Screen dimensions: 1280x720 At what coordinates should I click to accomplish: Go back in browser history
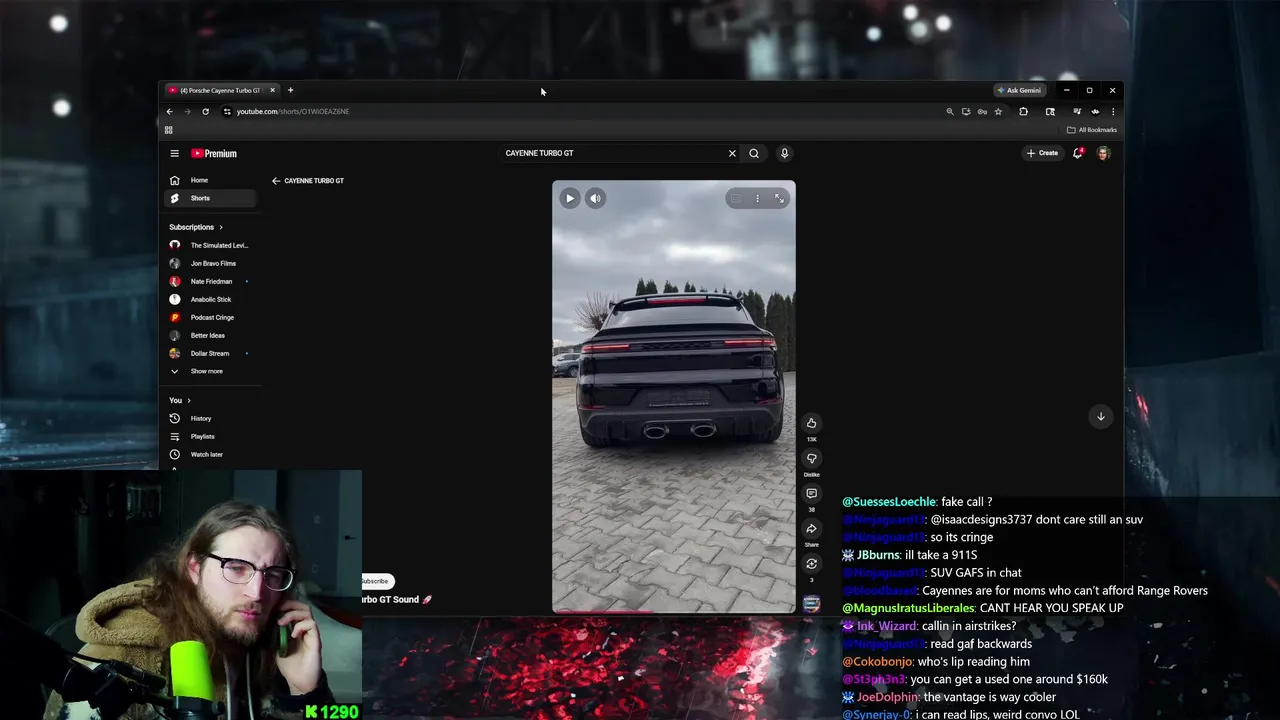click(169, 111)
